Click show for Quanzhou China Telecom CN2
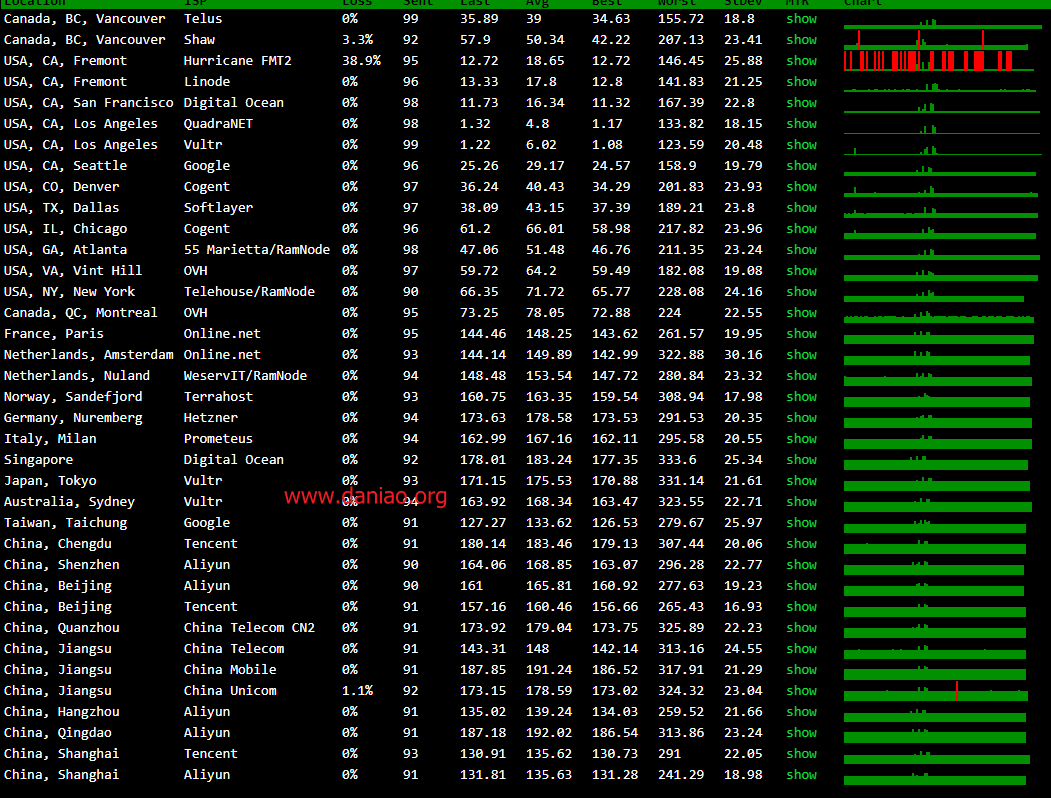1051x798 pixels. coord(801,627)
